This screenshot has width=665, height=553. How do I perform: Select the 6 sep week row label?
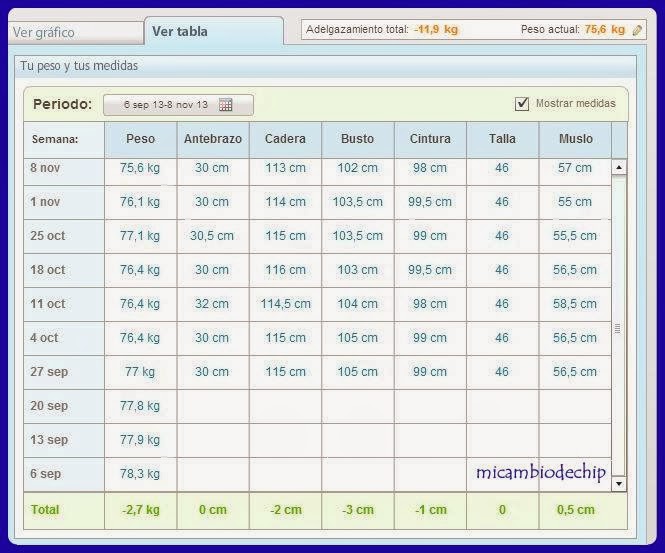pos(45,473)
